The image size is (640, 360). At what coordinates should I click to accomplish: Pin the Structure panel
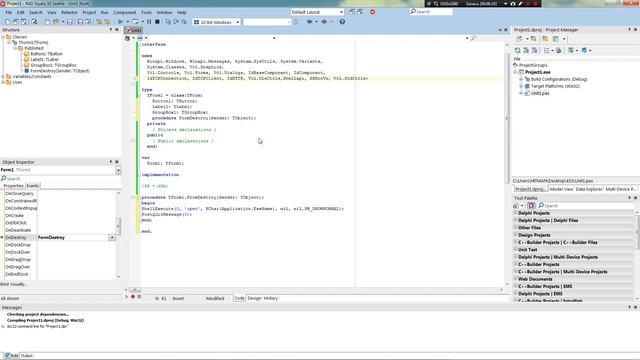point(111,30)
